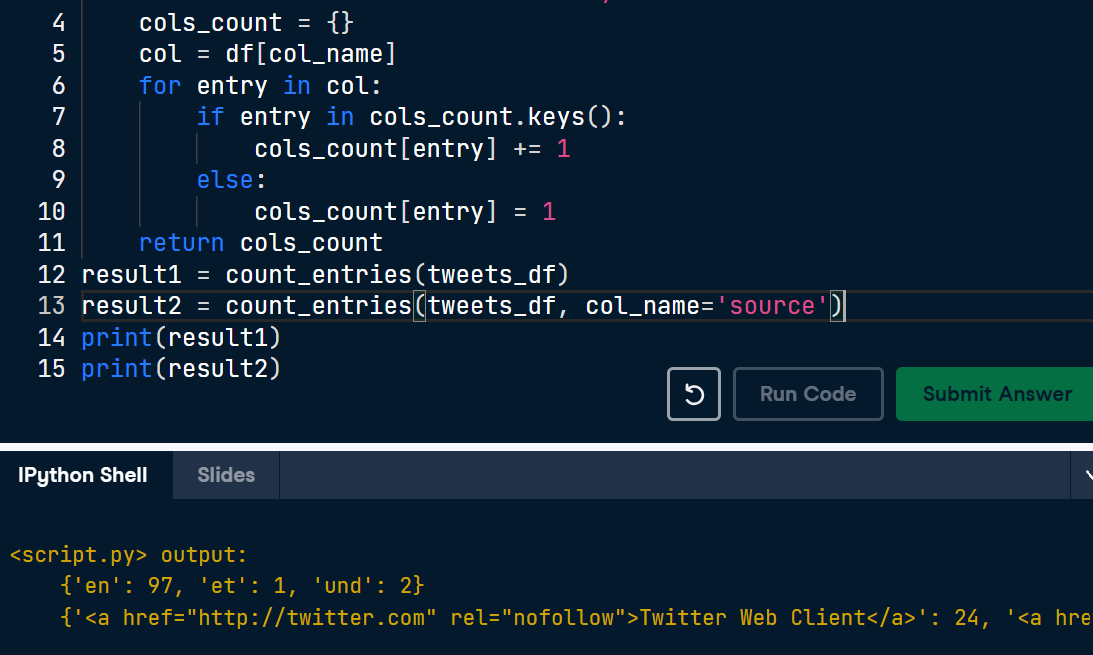The height and width of the screenshot is (655, 1093).
Task: Open the Slides tab
Action: (x=226, y=475)
